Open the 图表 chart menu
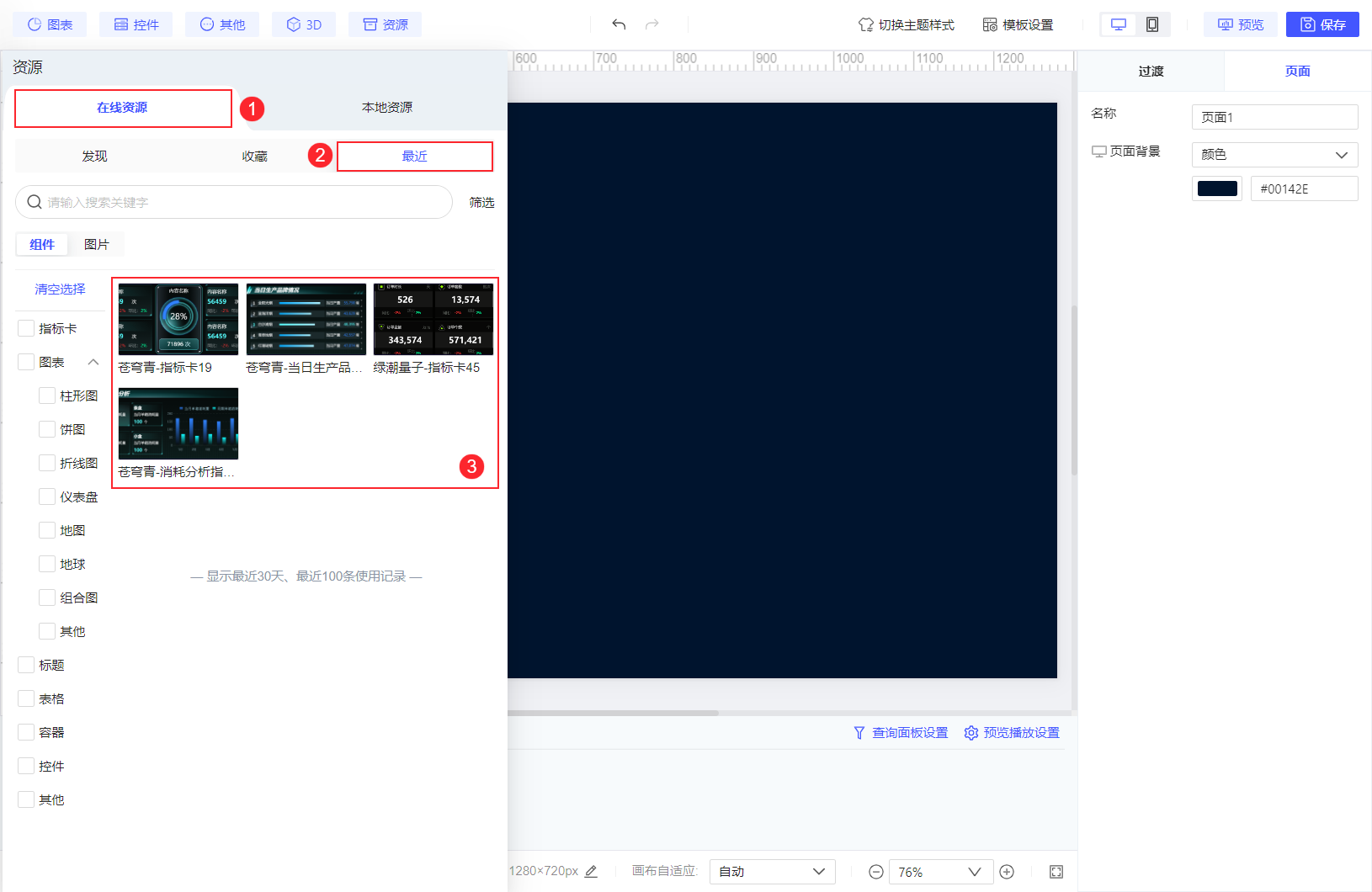 (x=50, y=24)
